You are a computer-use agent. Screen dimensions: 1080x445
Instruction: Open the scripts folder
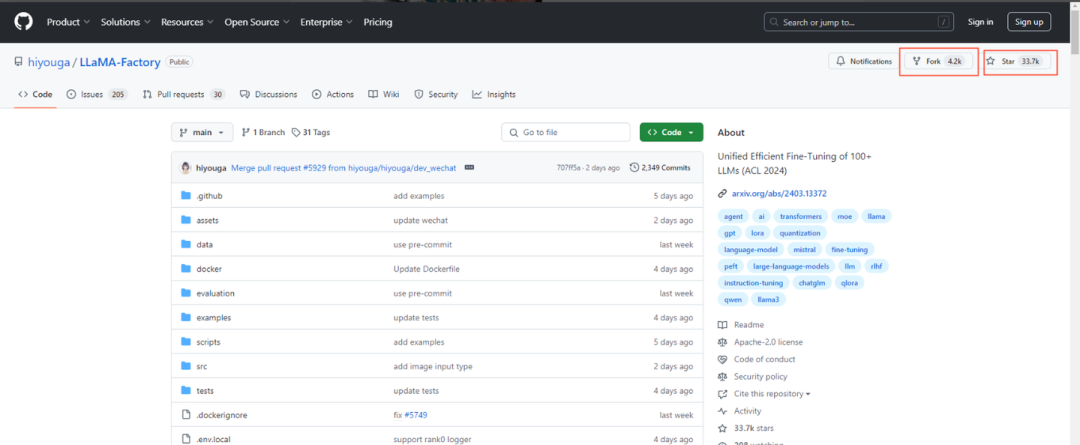pyautogui.click(x=208, y=342)
